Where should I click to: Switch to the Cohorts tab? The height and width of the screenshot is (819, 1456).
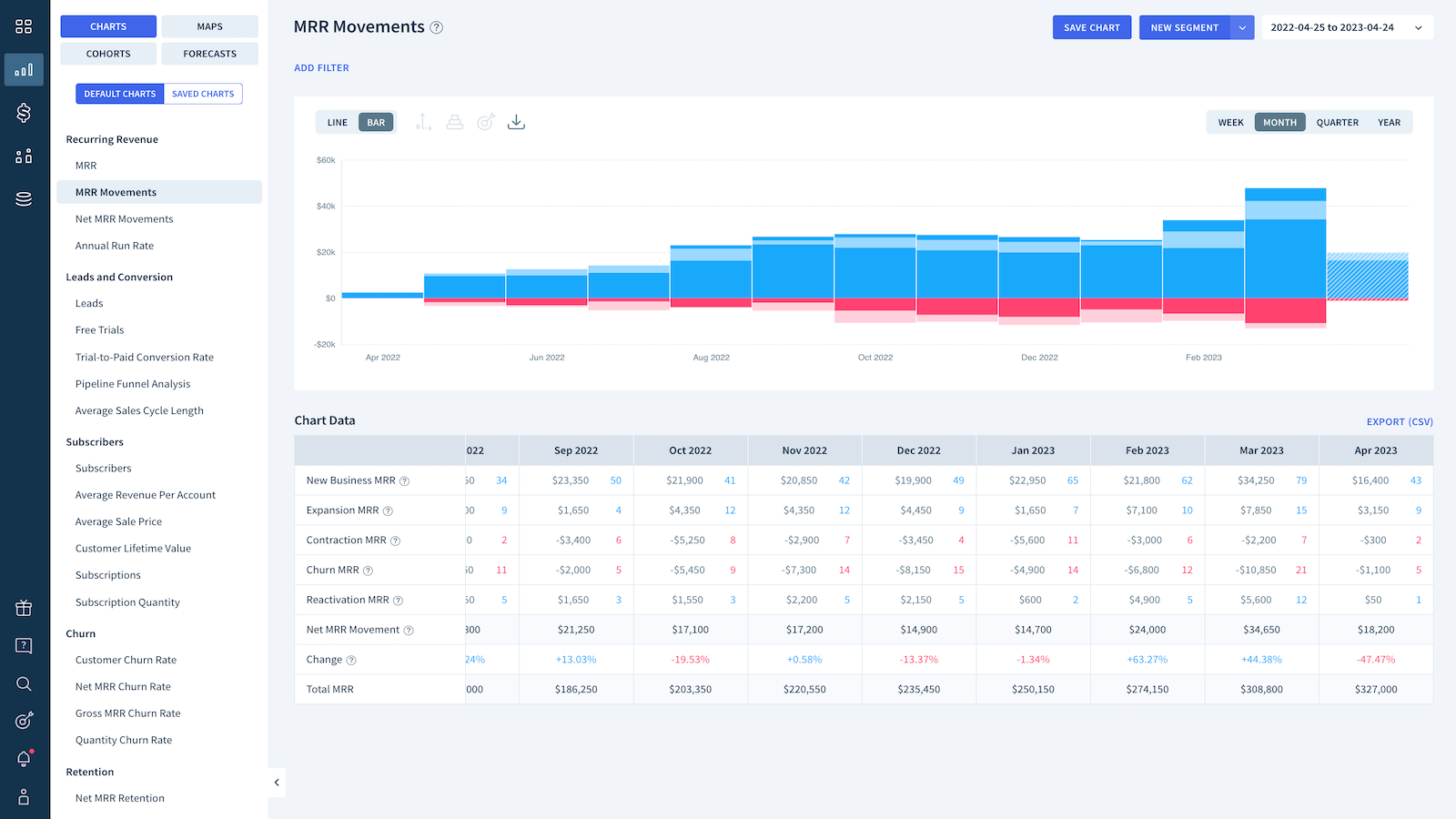[108, 54]
